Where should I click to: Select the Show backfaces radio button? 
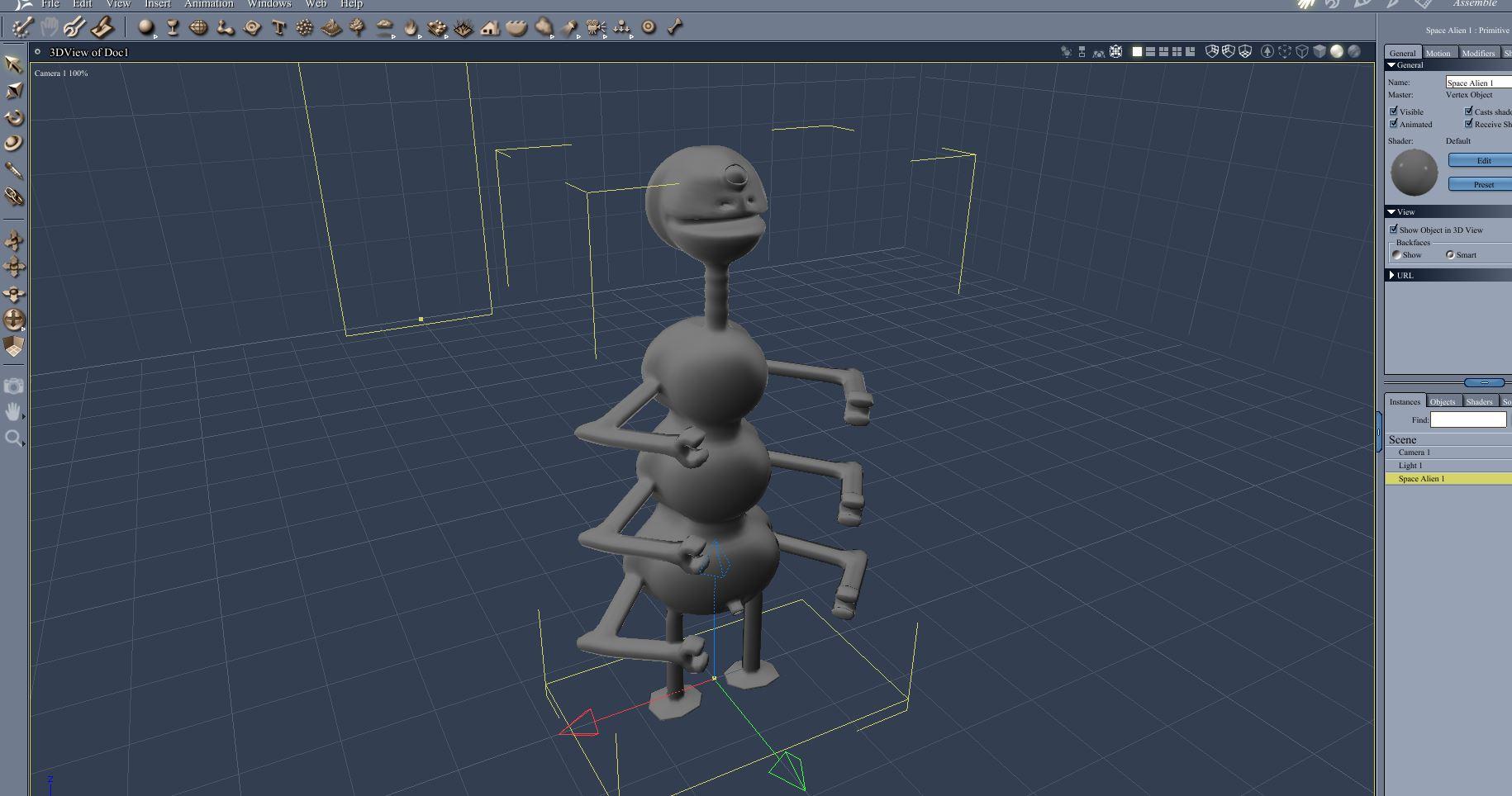(1396, 254)
